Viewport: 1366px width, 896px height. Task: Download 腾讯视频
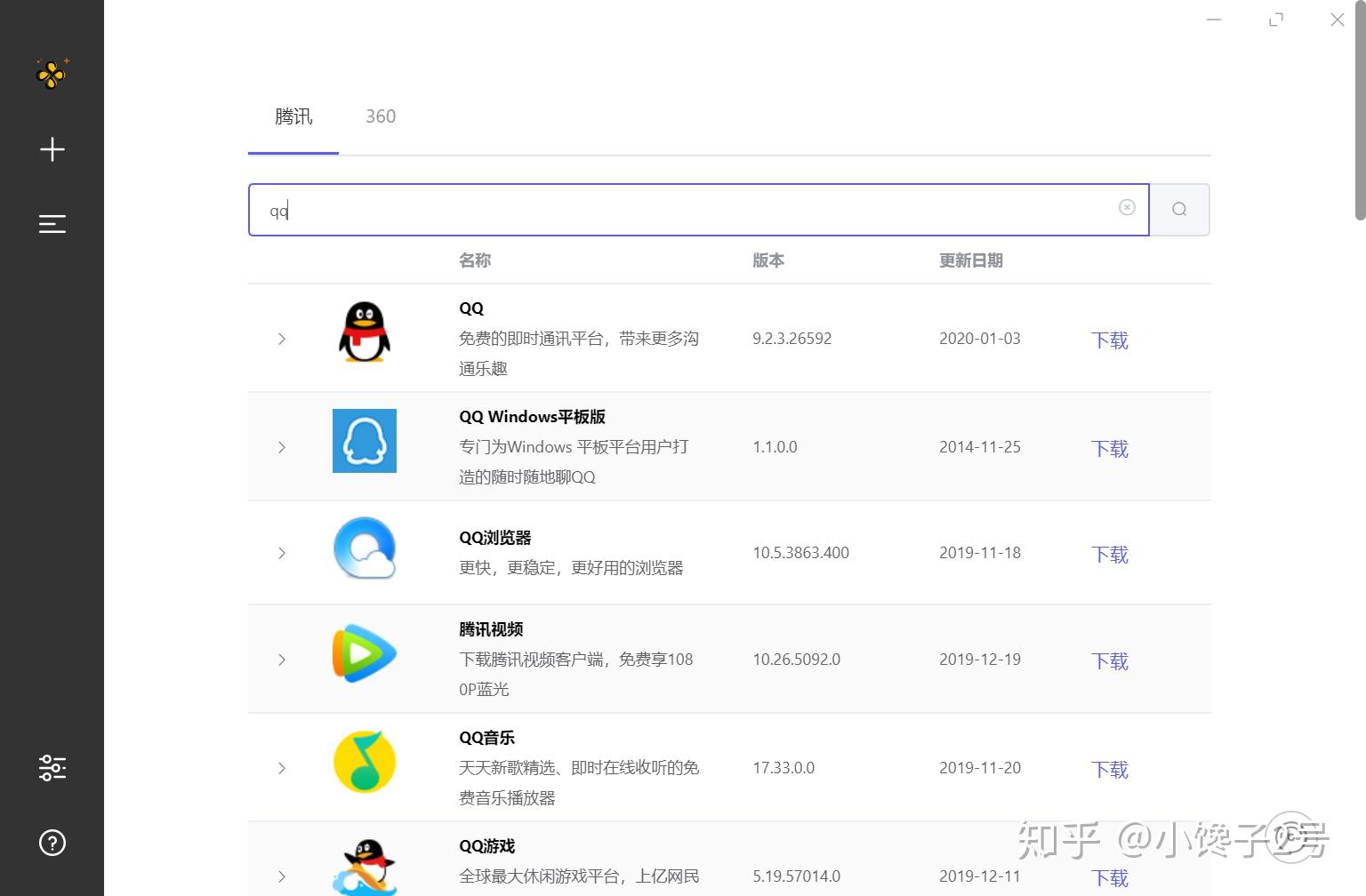[x=1110, y=661]
